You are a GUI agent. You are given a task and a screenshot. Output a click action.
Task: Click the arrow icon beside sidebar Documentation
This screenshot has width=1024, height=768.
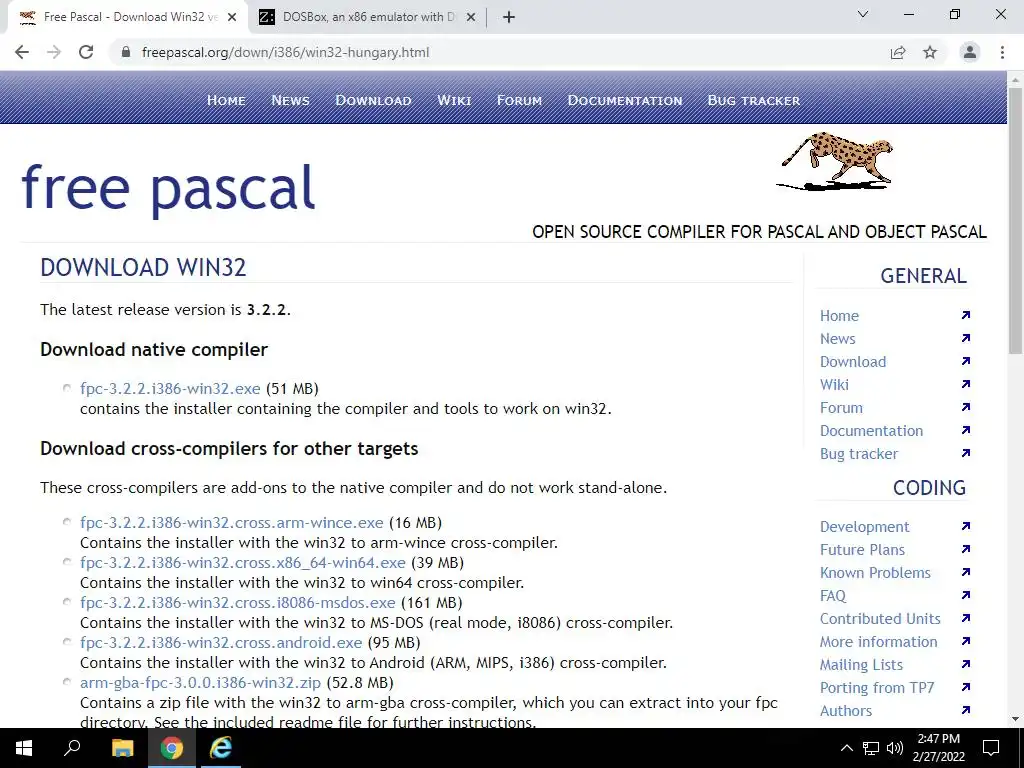click(966, 430)
